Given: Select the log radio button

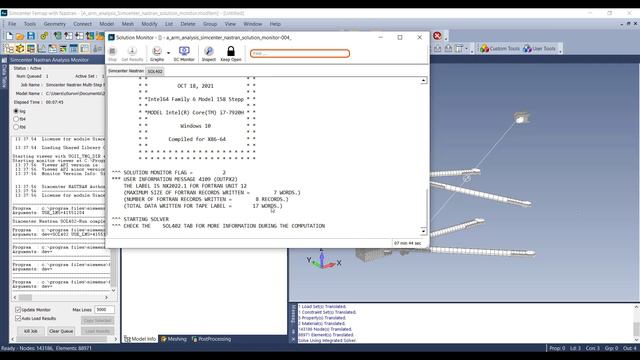Looking at the screenshot, I should (16, 111).
